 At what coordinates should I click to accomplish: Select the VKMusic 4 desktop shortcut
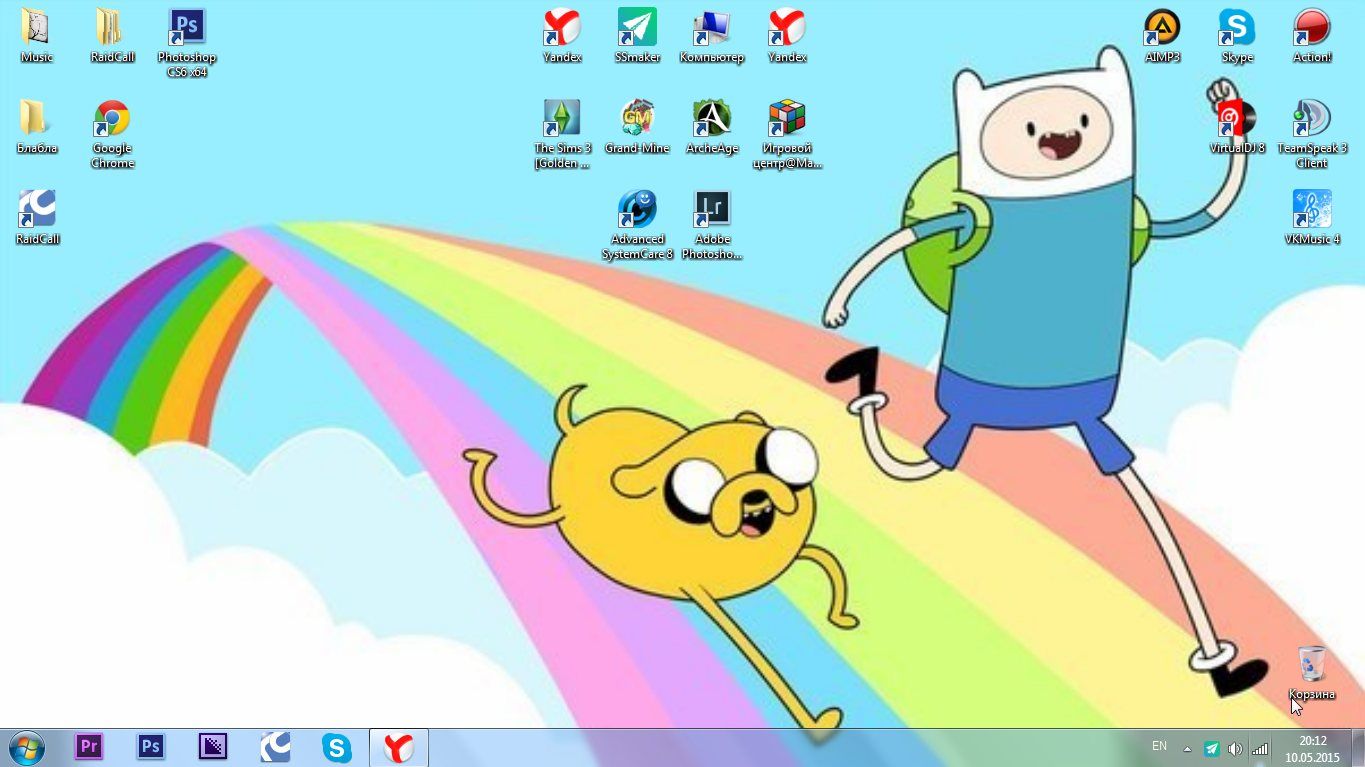[1312, 218]
